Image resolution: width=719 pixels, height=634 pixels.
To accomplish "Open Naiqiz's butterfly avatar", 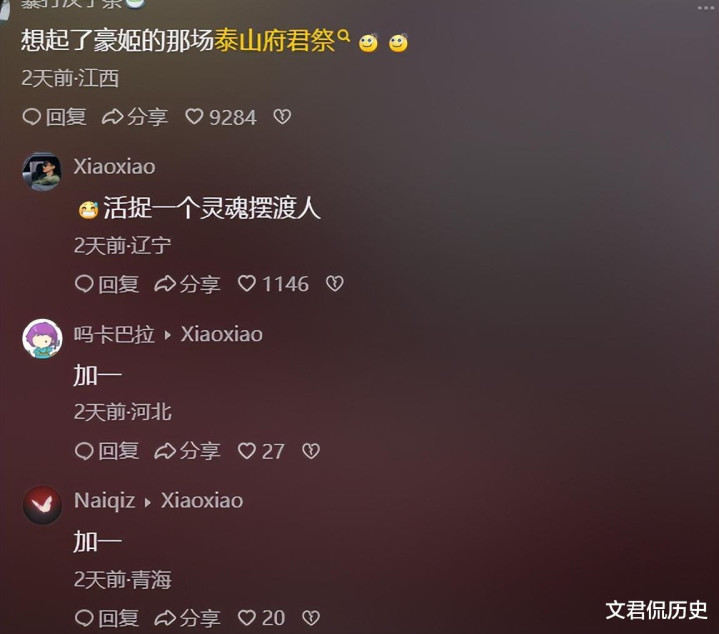I will click(42, 505).
